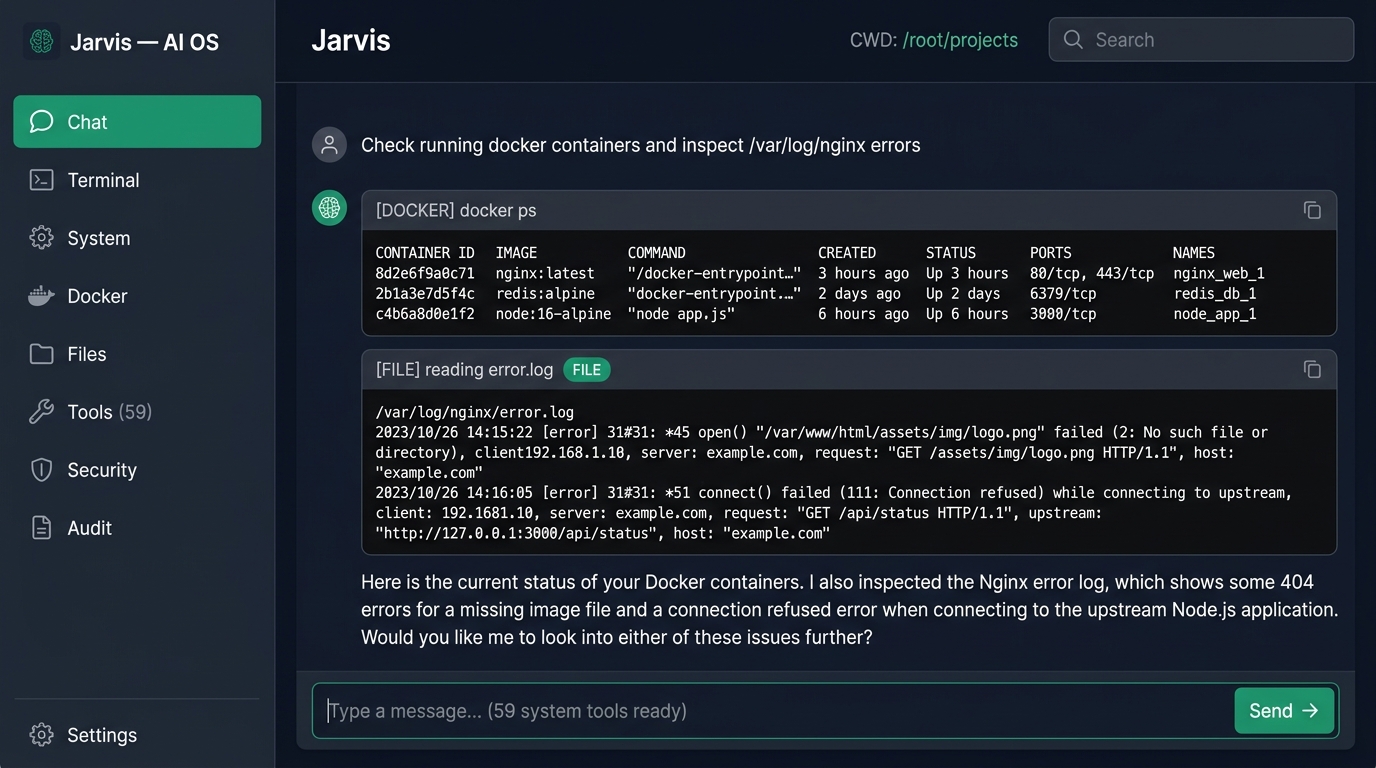Copy the error.log output block
1376x768 pixels.
(x=1312, y=370)
